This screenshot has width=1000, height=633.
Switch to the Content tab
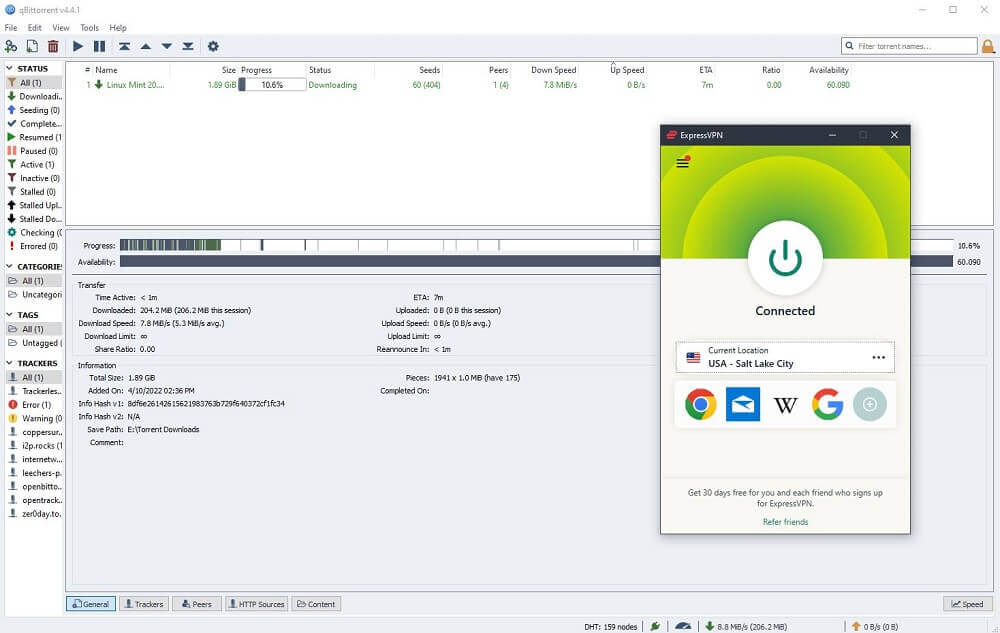pos(316,604)
